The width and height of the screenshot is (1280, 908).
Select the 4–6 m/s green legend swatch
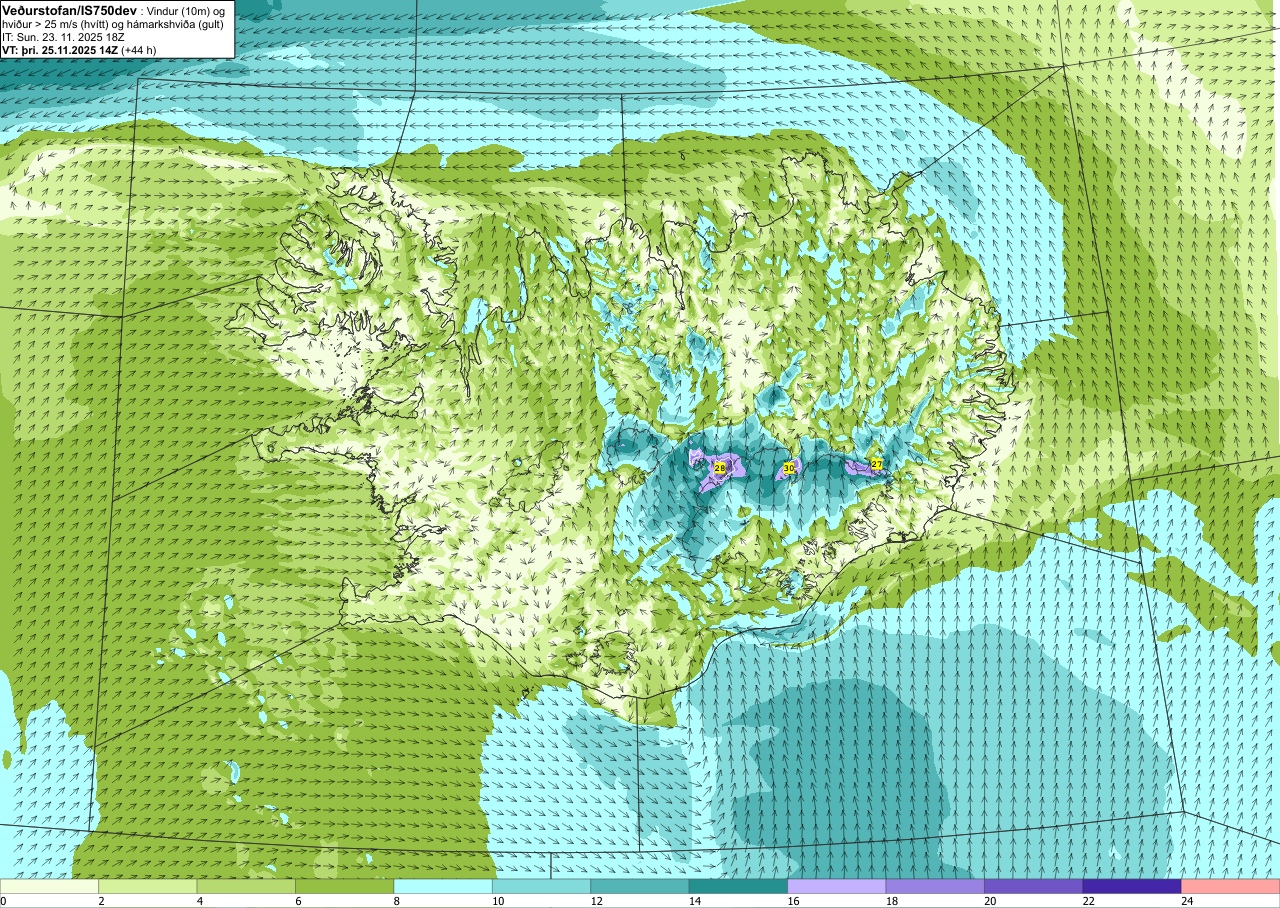tap(246, 886)
